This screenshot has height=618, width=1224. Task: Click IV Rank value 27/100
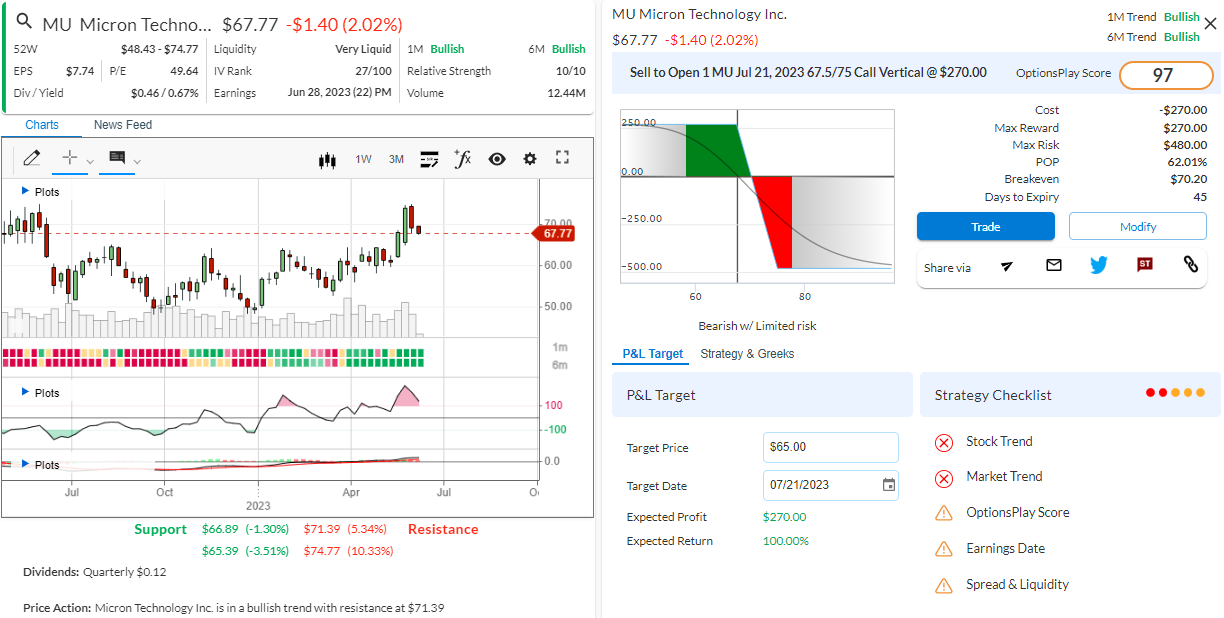[374, 71]
